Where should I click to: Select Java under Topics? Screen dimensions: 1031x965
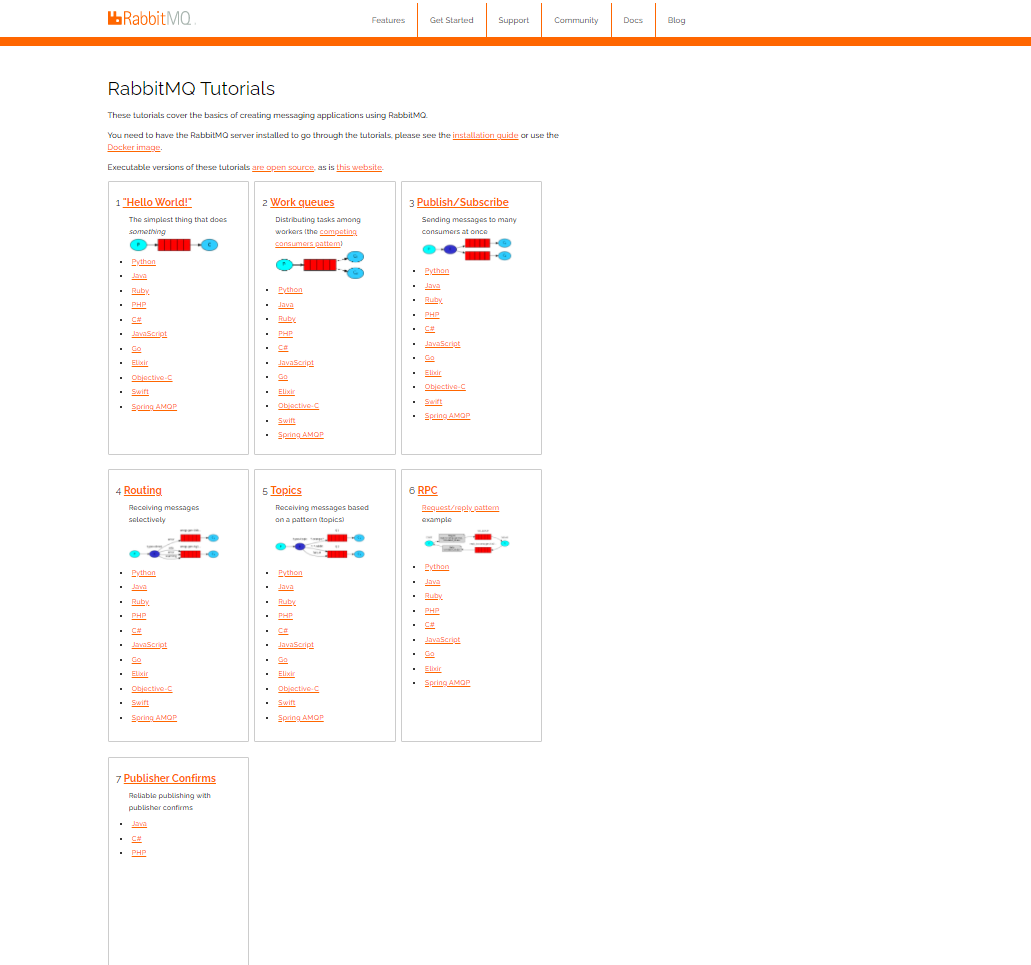286,587
